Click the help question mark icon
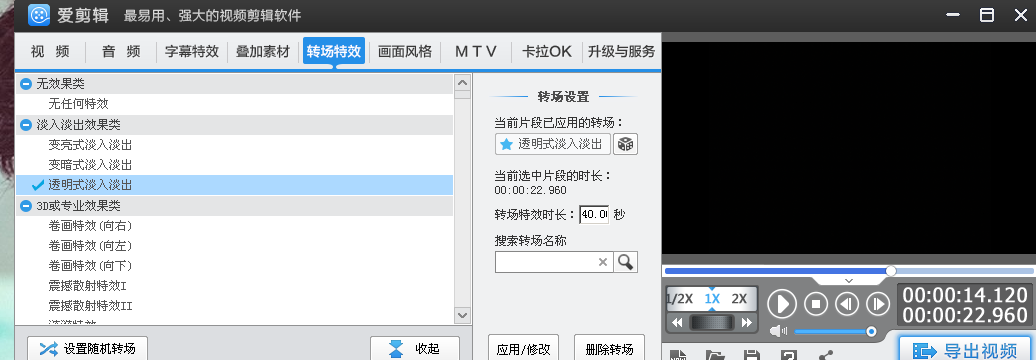This screenshot has height=360, width=1036. 789,355
